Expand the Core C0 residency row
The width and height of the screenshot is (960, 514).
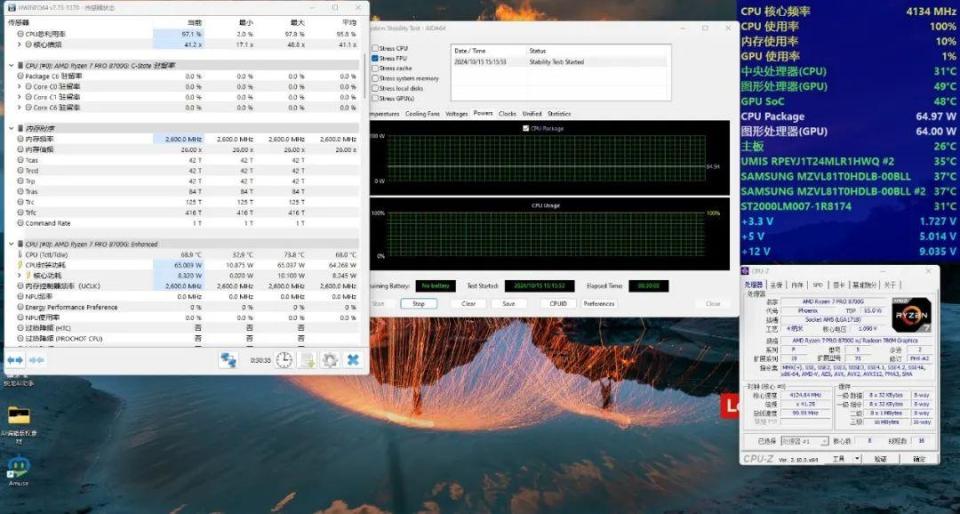coord(20,87)
